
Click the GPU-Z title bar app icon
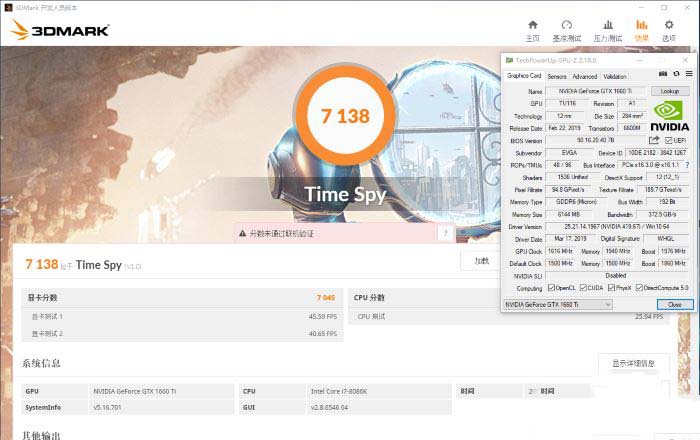coord(509,60)
